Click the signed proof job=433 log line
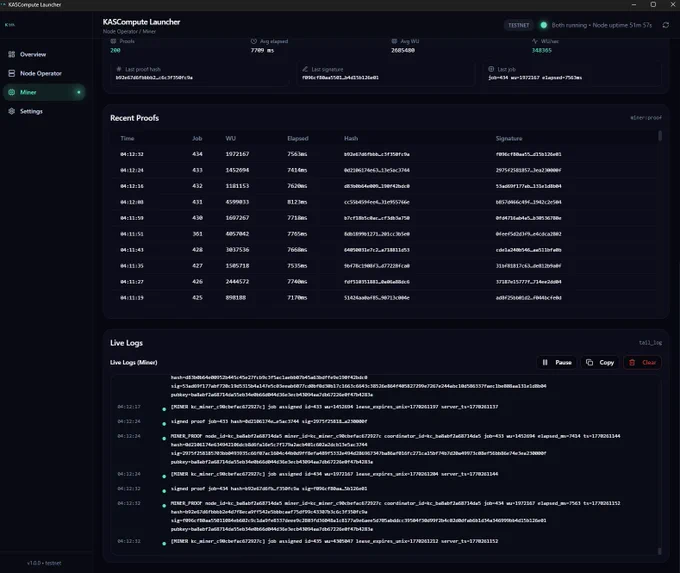This screenshot has width=680, height=573. tap(269, 421)
